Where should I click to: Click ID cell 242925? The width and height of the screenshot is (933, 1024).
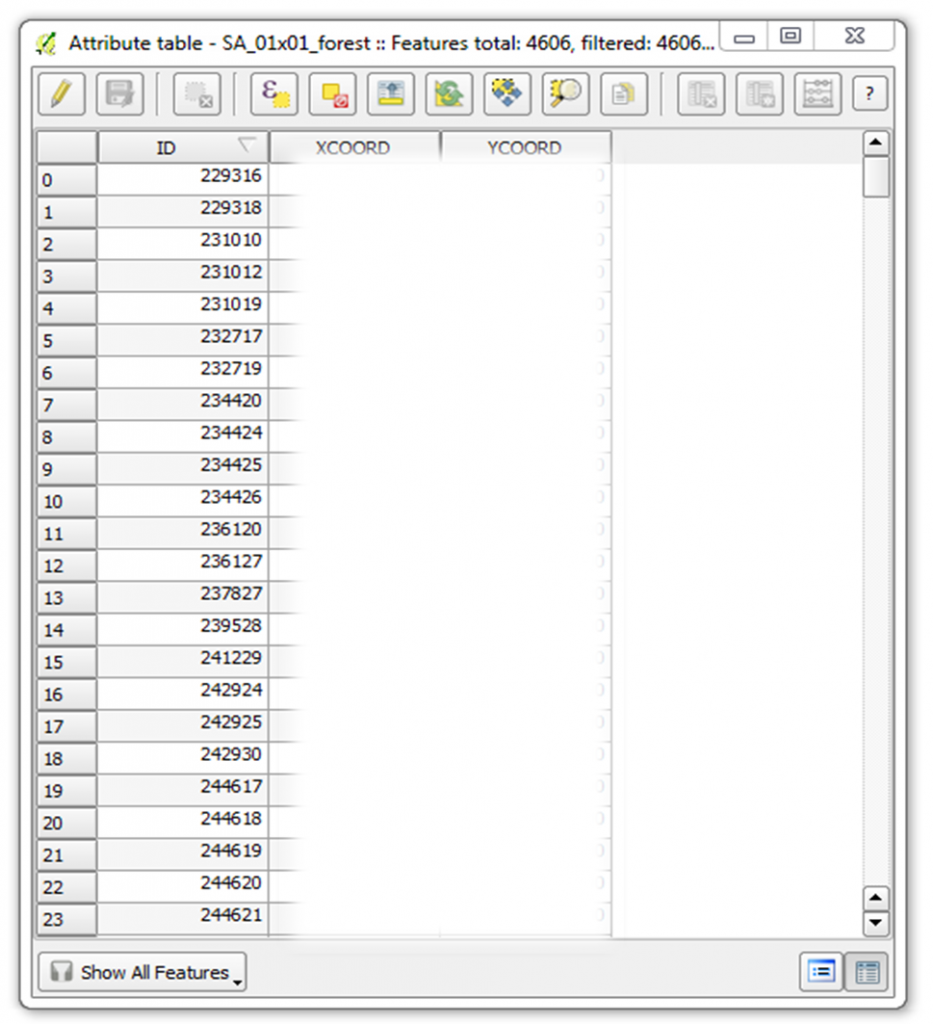pyautogui.click(x=183, y=726)
